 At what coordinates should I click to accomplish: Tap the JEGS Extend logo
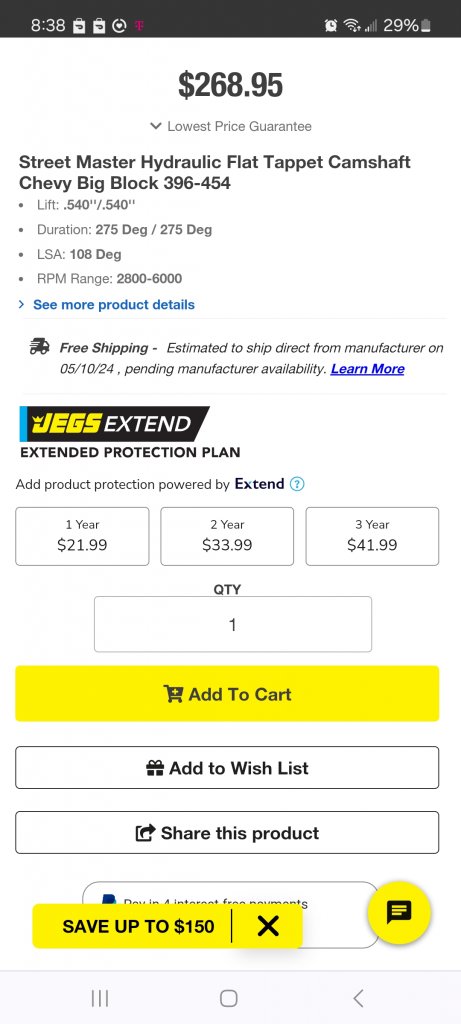(114, 423)
